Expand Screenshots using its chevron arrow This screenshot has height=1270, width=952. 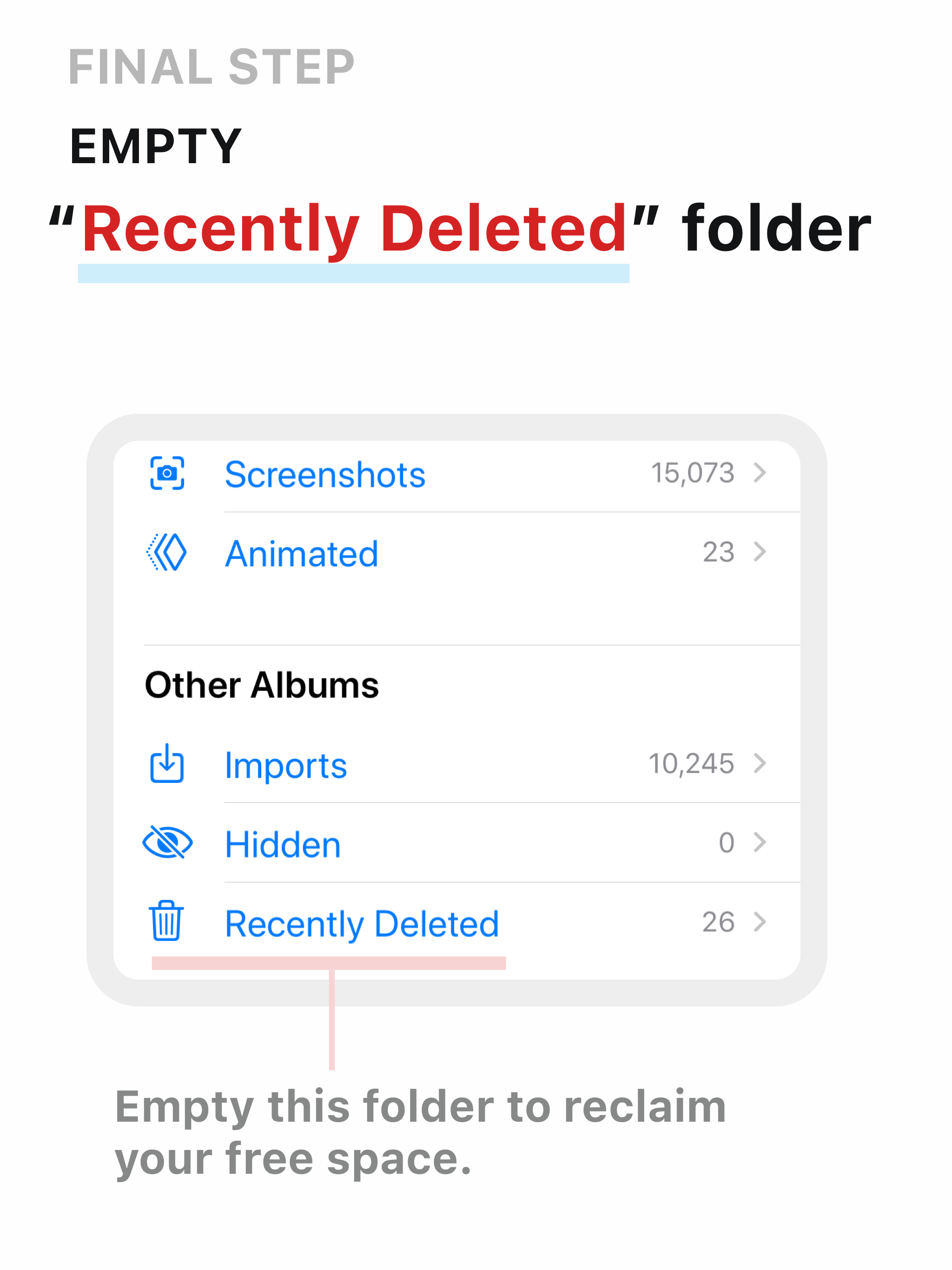click(x=760, y=473)
